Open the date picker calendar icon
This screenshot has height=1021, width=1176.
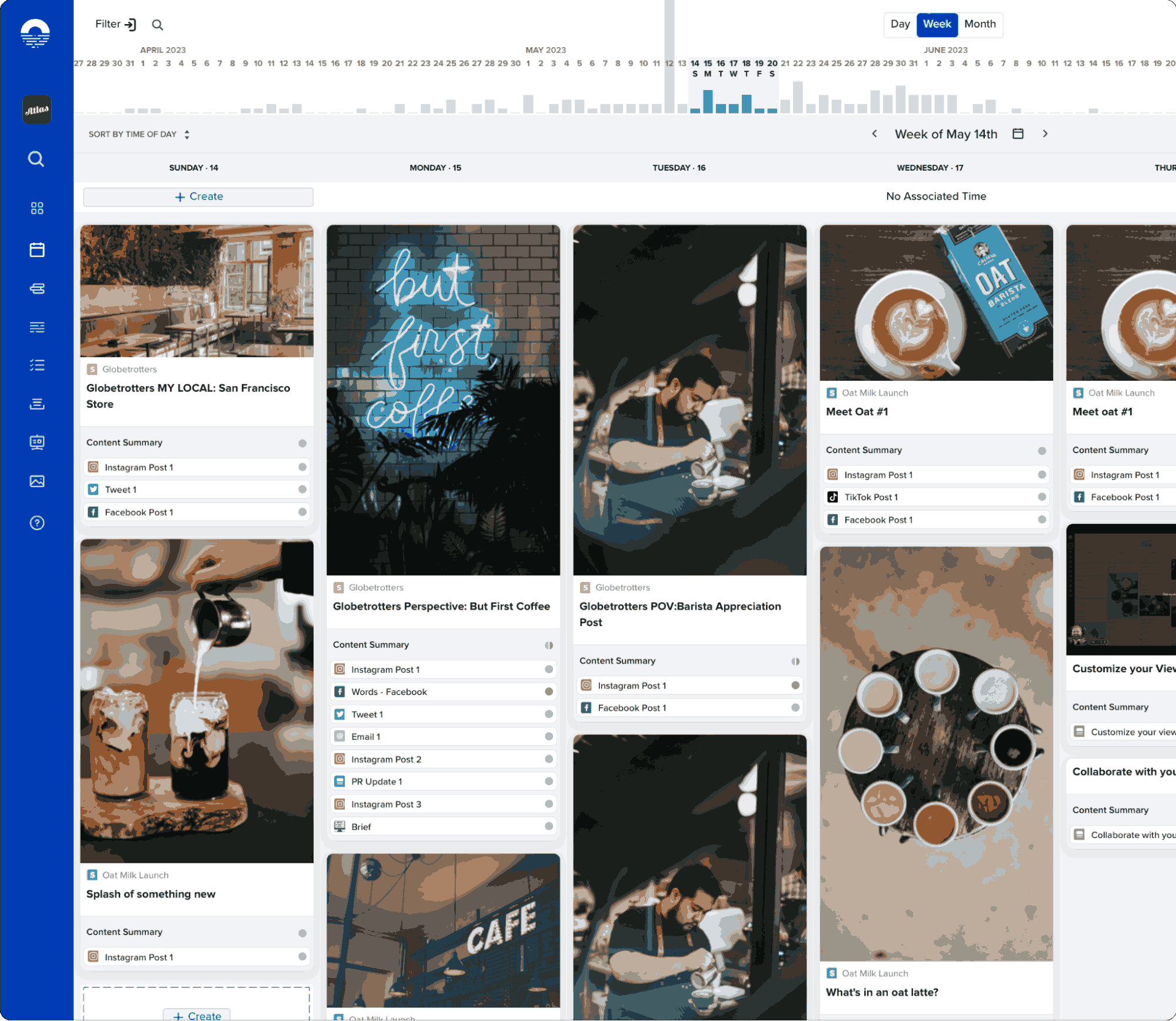pyautogui.click(x=1018, y=134)
